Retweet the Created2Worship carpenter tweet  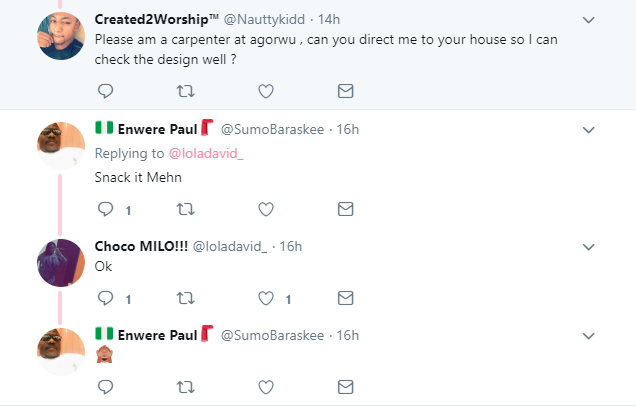click(185, 91)
